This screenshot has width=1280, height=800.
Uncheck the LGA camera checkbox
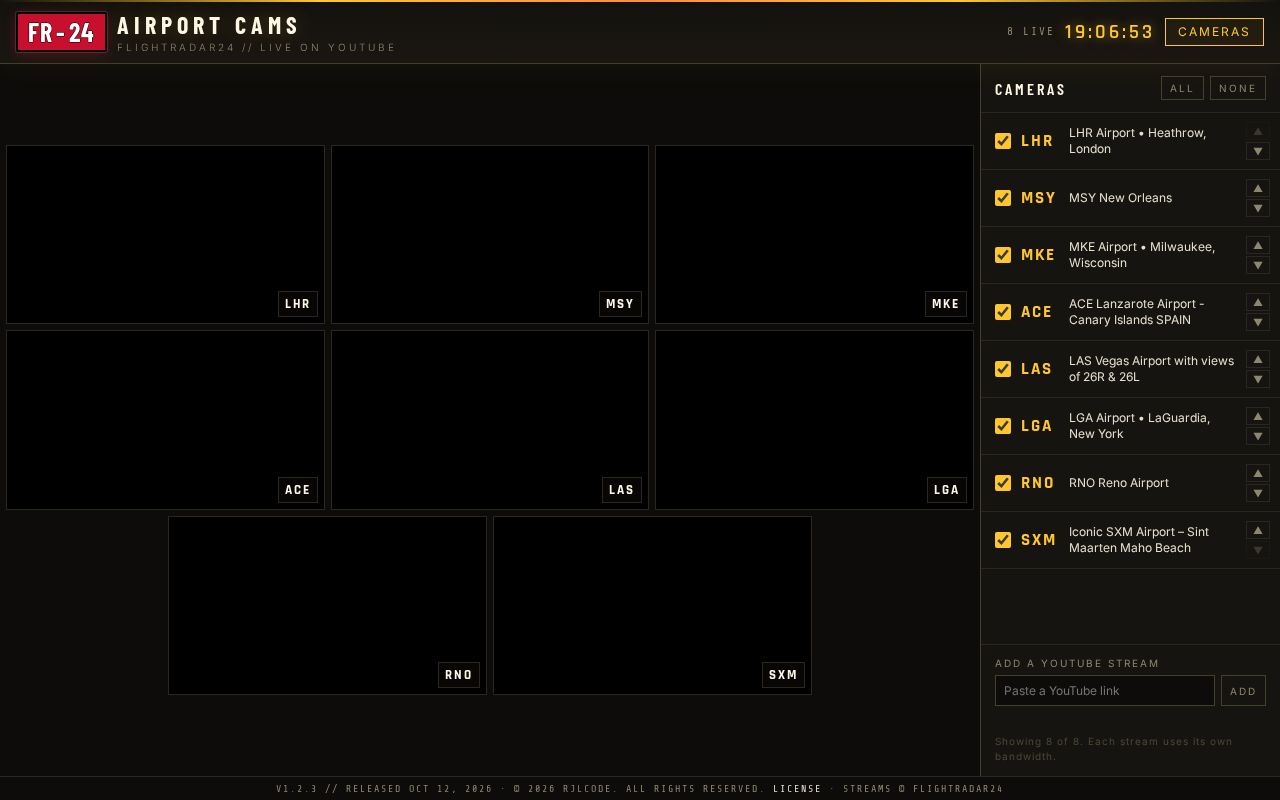pyautogui.click(x=1003, y=426)
